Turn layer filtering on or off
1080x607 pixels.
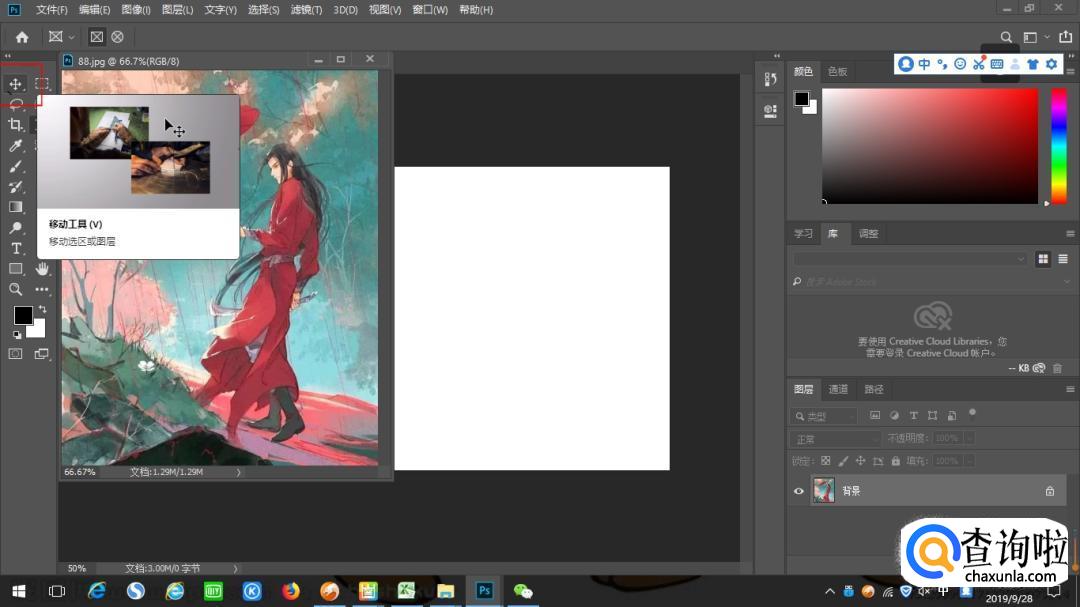(973, 413)
